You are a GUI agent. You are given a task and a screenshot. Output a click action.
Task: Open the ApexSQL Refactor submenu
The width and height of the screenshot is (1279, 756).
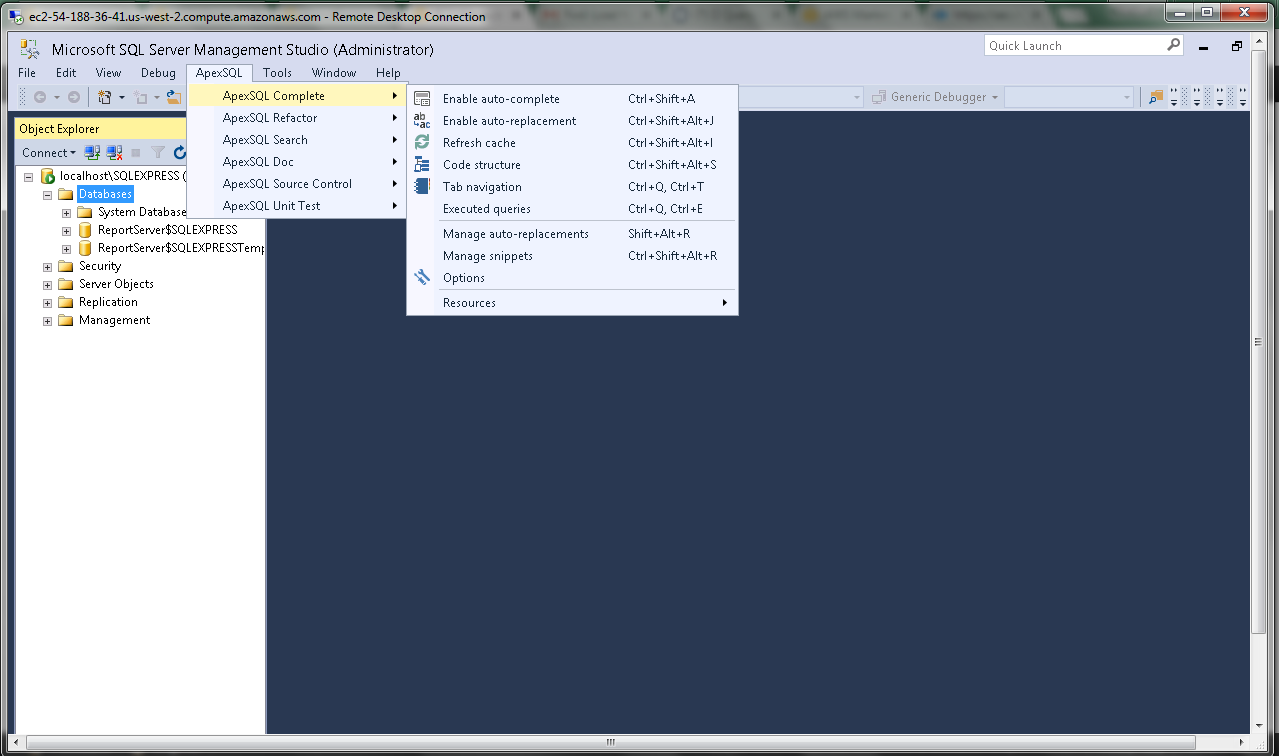point(270,118)
